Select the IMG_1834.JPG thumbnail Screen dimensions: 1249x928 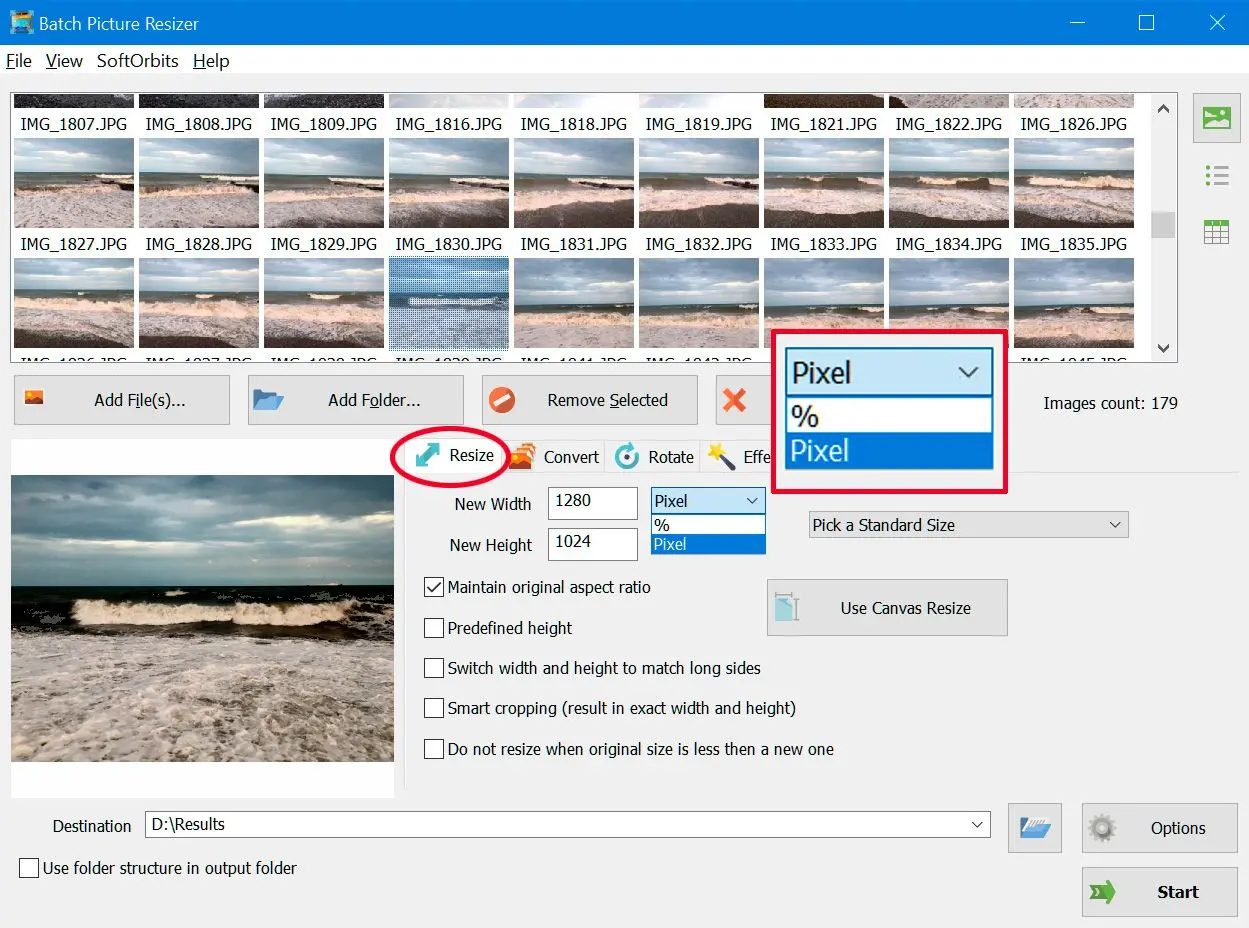coord(949,183)
